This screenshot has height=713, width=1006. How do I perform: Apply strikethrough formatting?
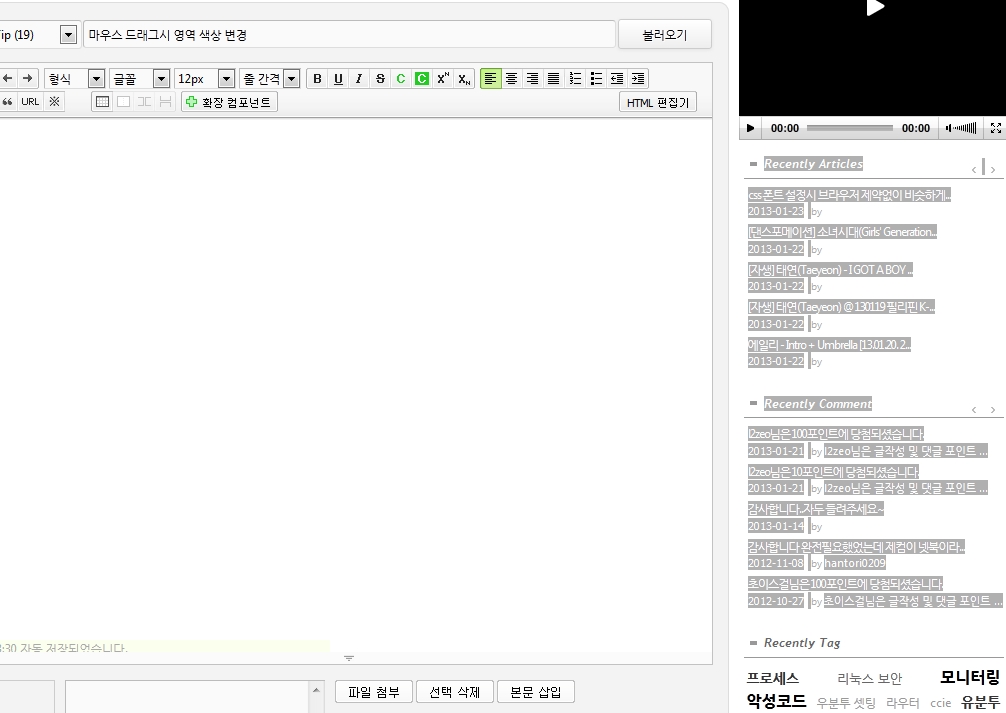click(380, 79)
